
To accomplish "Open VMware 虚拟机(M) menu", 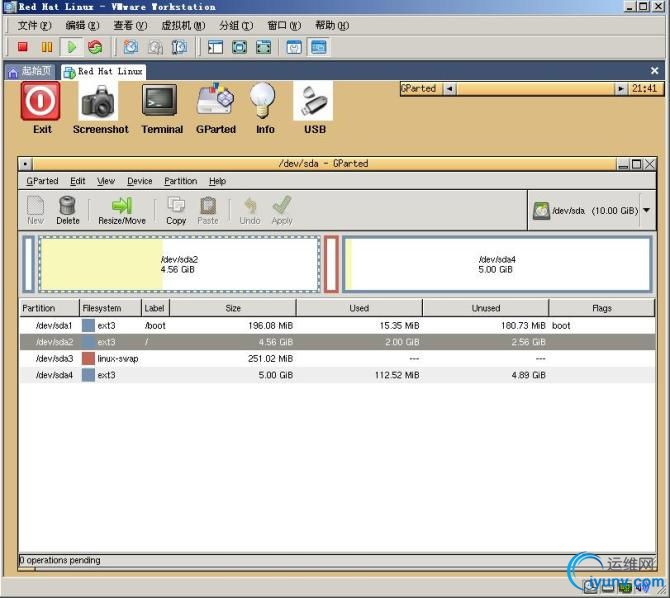I will [183, 26].
